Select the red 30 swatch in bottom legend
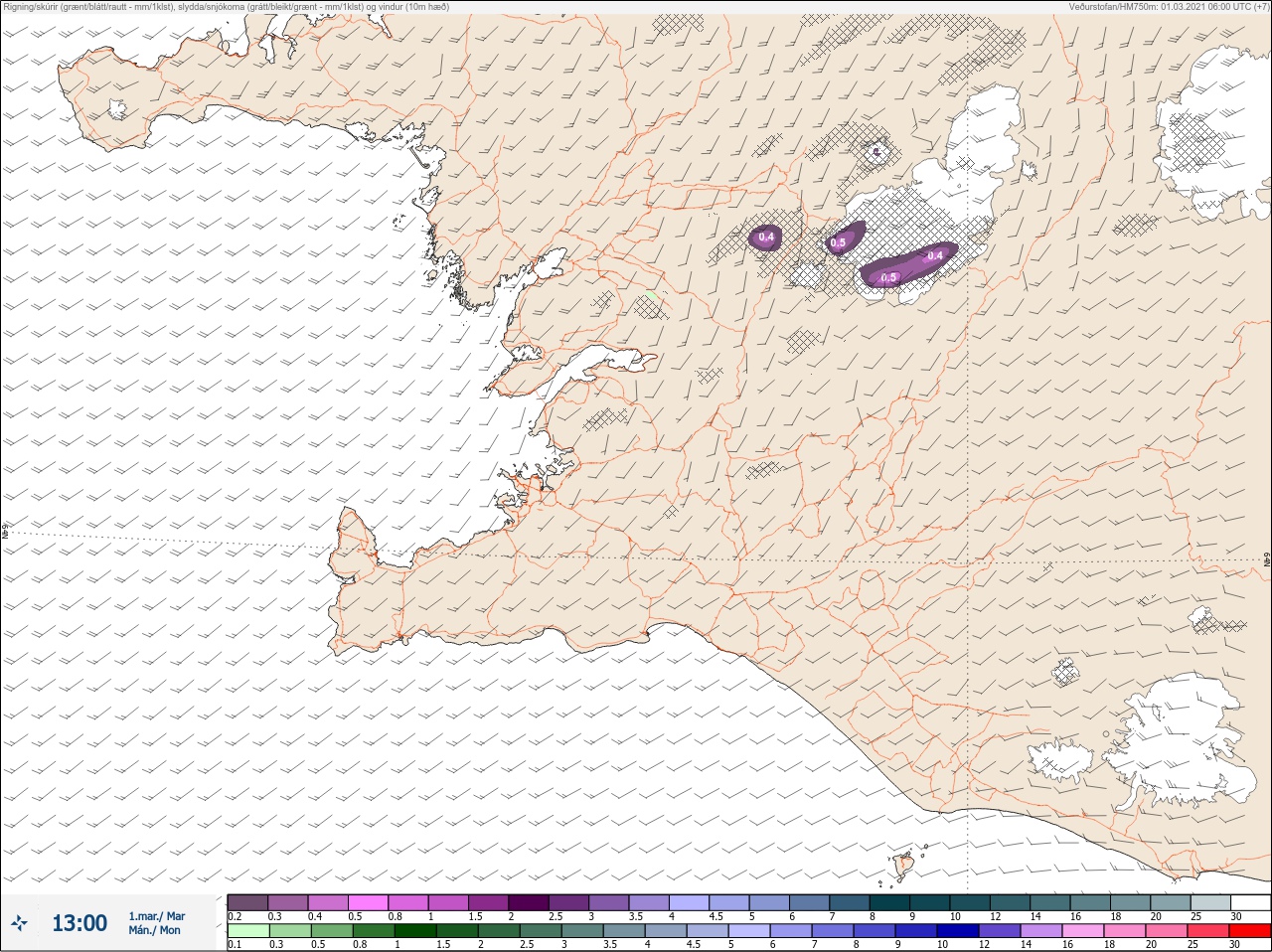This screenshot has height=952, width=1272. [1251, 931]
